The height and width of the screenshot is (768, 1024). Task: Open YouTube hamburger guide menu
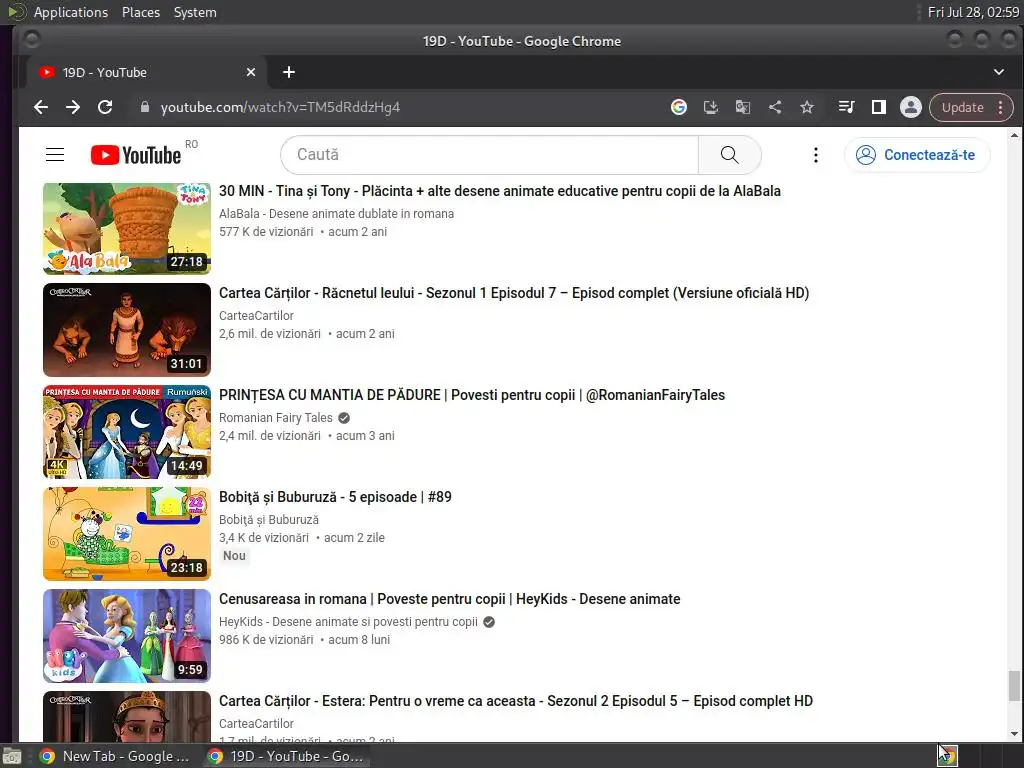point(55,155)
